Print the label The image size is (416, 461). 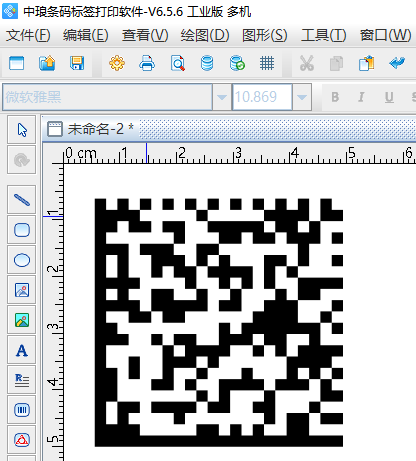coord(147,63)
